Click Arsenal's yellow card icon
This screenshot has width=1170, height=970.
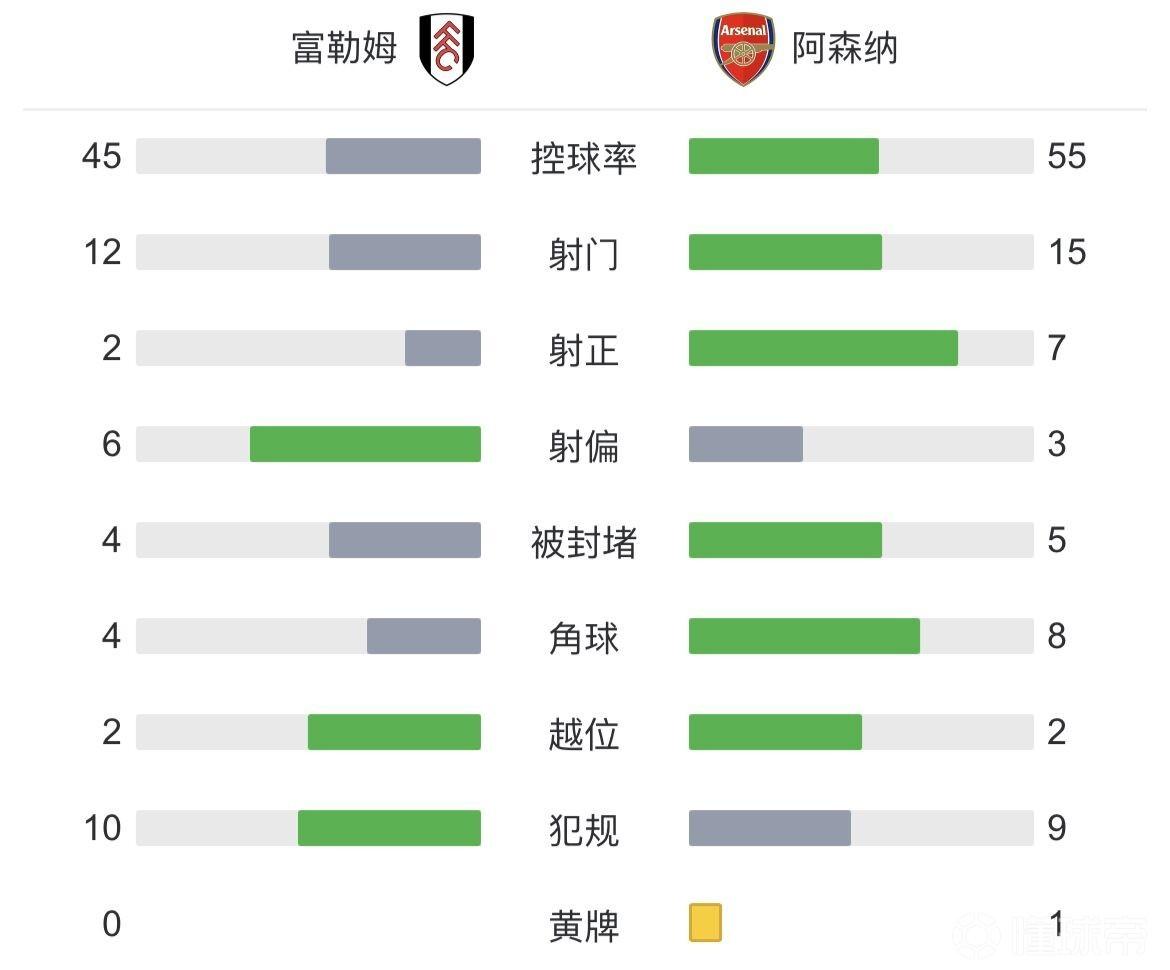[705, 923]
